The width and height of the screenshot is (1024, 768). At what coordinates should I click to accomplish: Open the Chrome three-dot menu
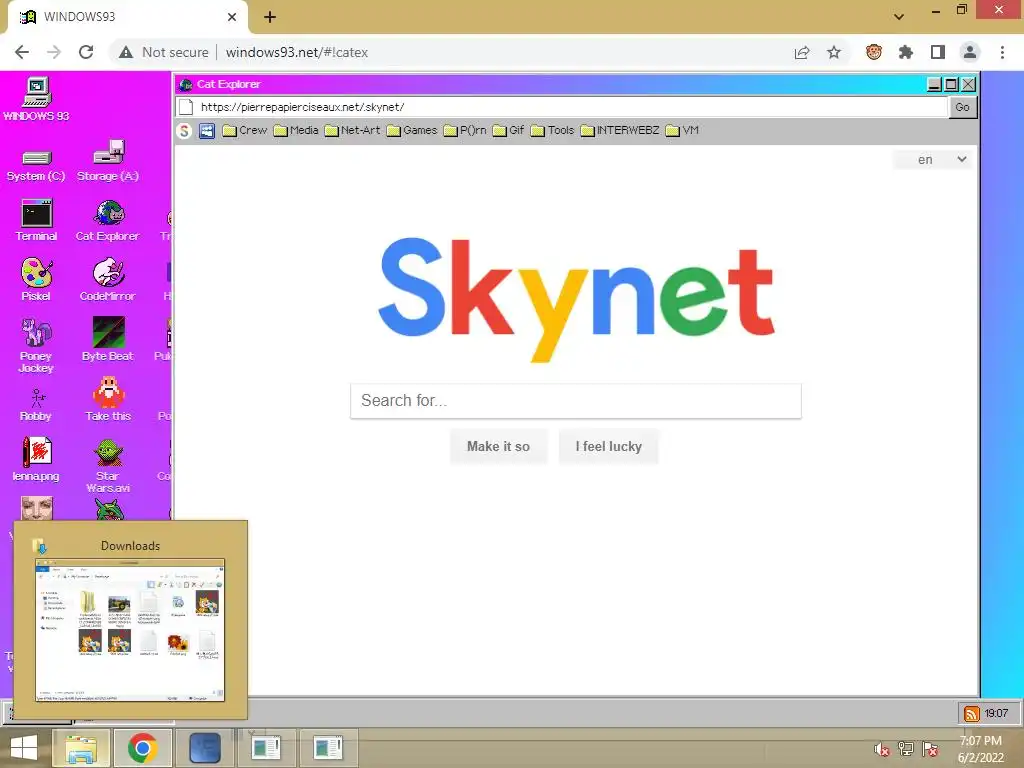point(1002,52)
